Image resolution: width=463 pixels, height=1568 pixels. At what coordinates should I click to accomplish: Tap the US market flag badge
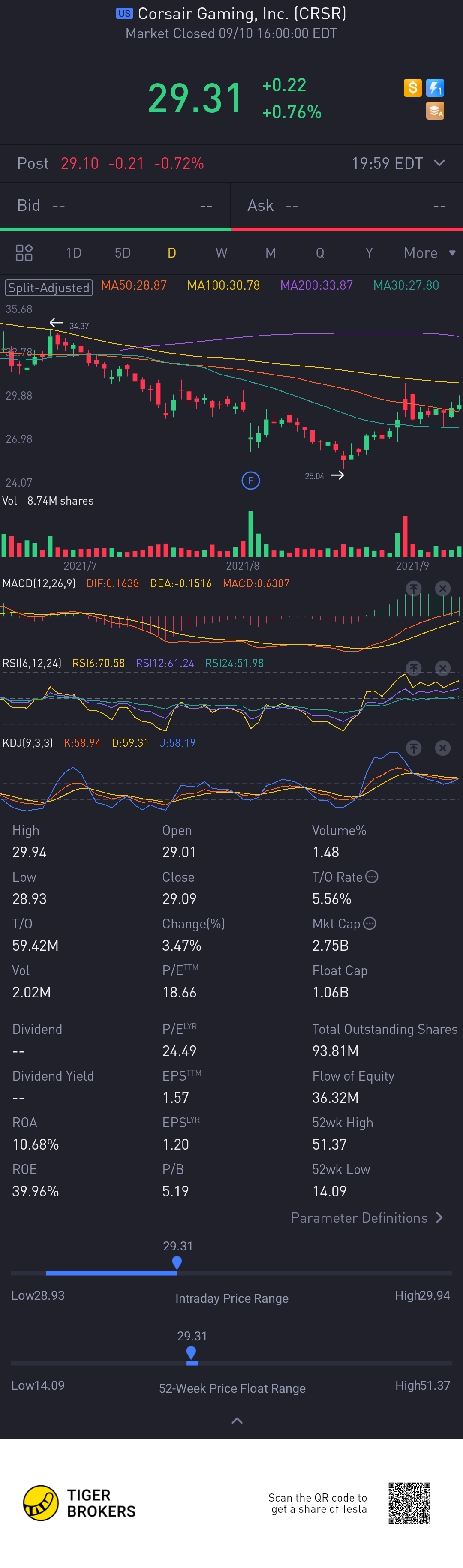124,13
